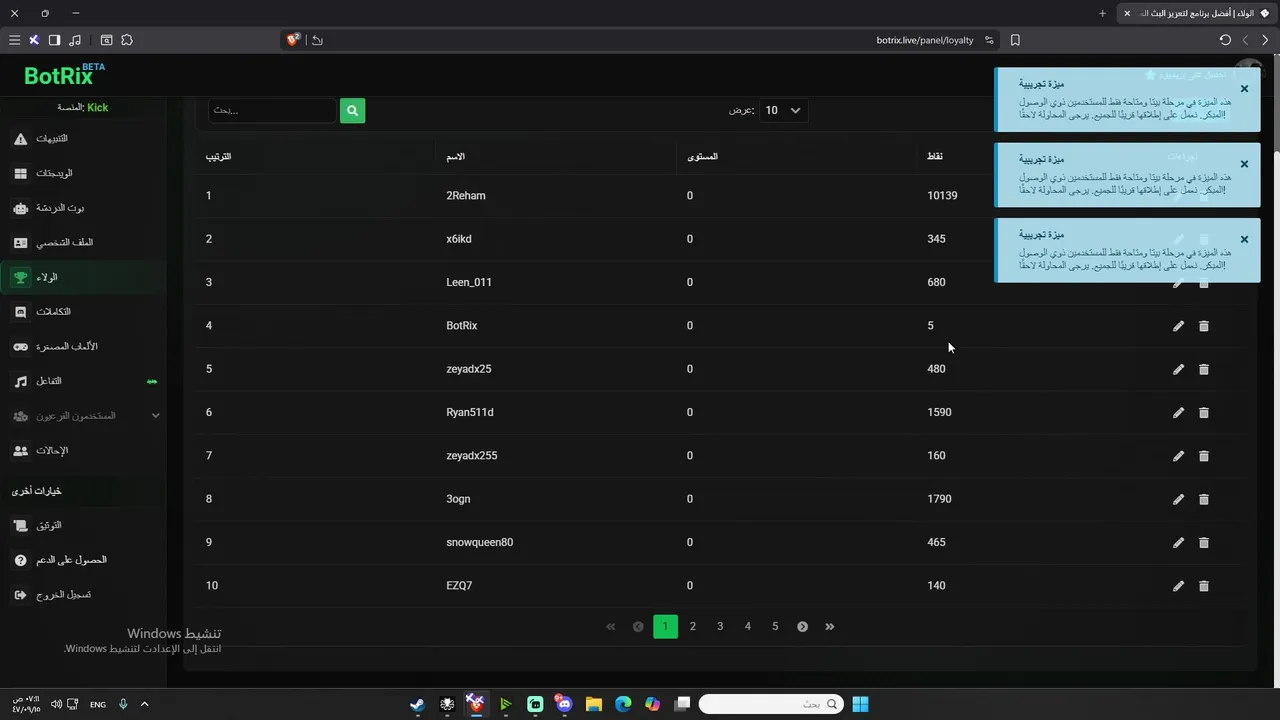Edit points for user zeyadx25

[x=1178, y=369]
